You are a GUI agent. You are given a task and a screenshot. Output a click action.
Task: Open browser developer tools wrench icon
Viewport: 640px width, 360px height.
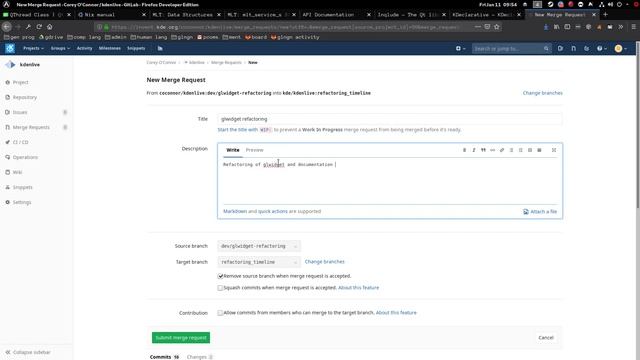(28, 27)
